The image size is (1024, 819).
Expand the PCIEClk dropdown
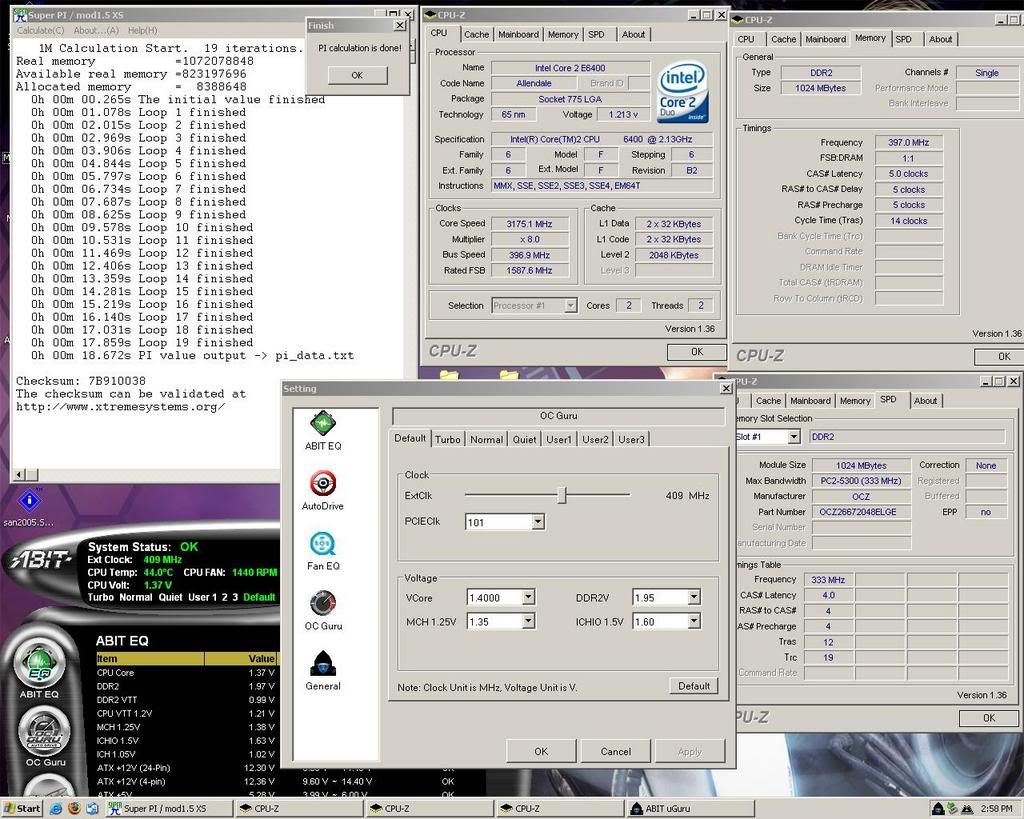click(x=537, y=522)
